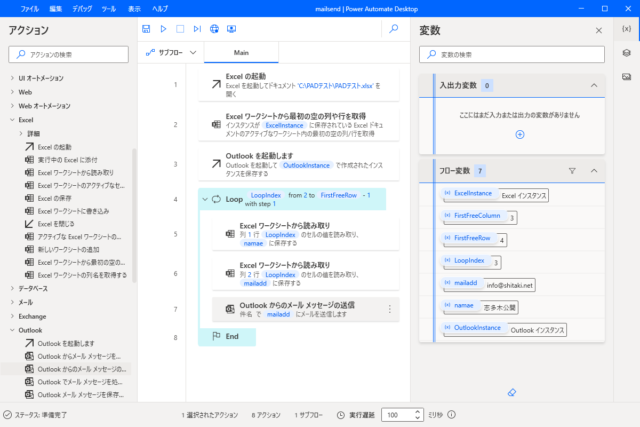Collapse the Excel action group
This screenshot has height=427, width=640.
[12, 120]
